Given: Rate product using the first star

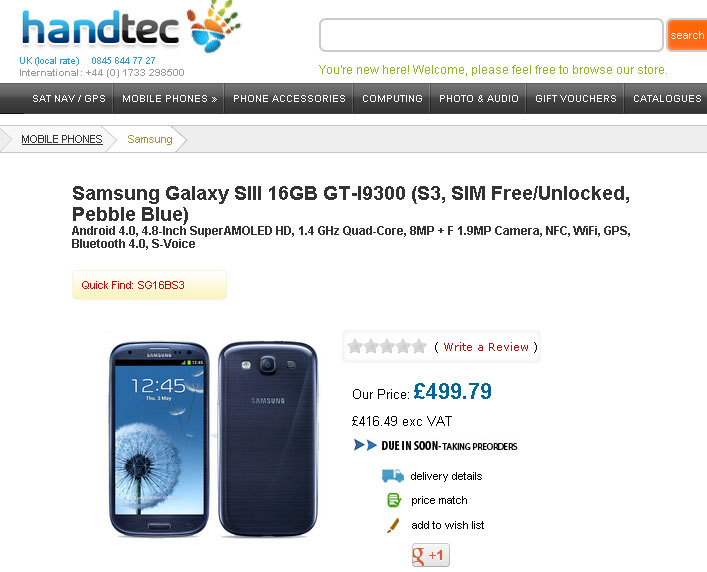Looking at the screenshot, I should pos(355,346).
